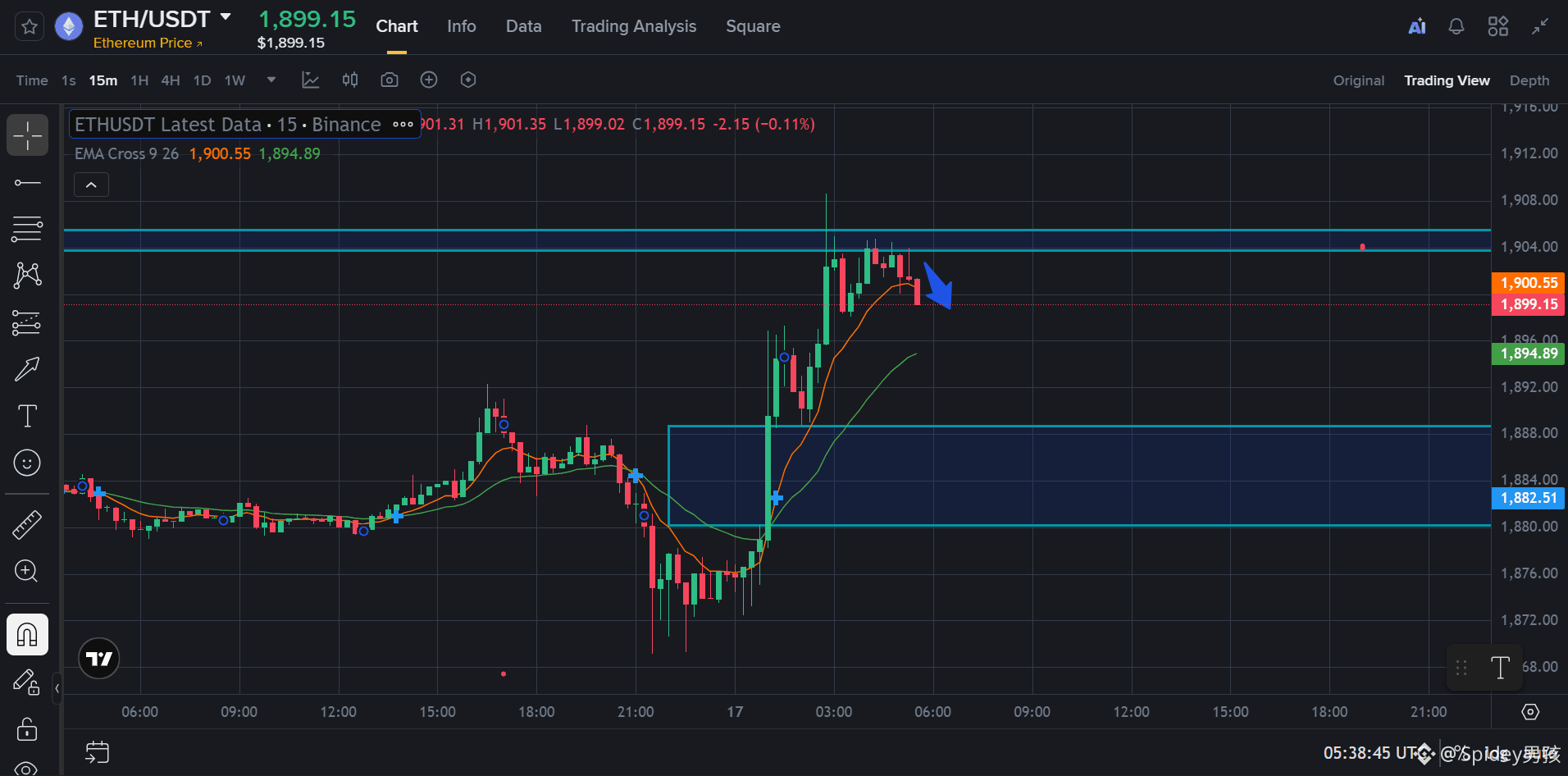Select the horizontal lines Fibonacci tool

click(28, 229)
